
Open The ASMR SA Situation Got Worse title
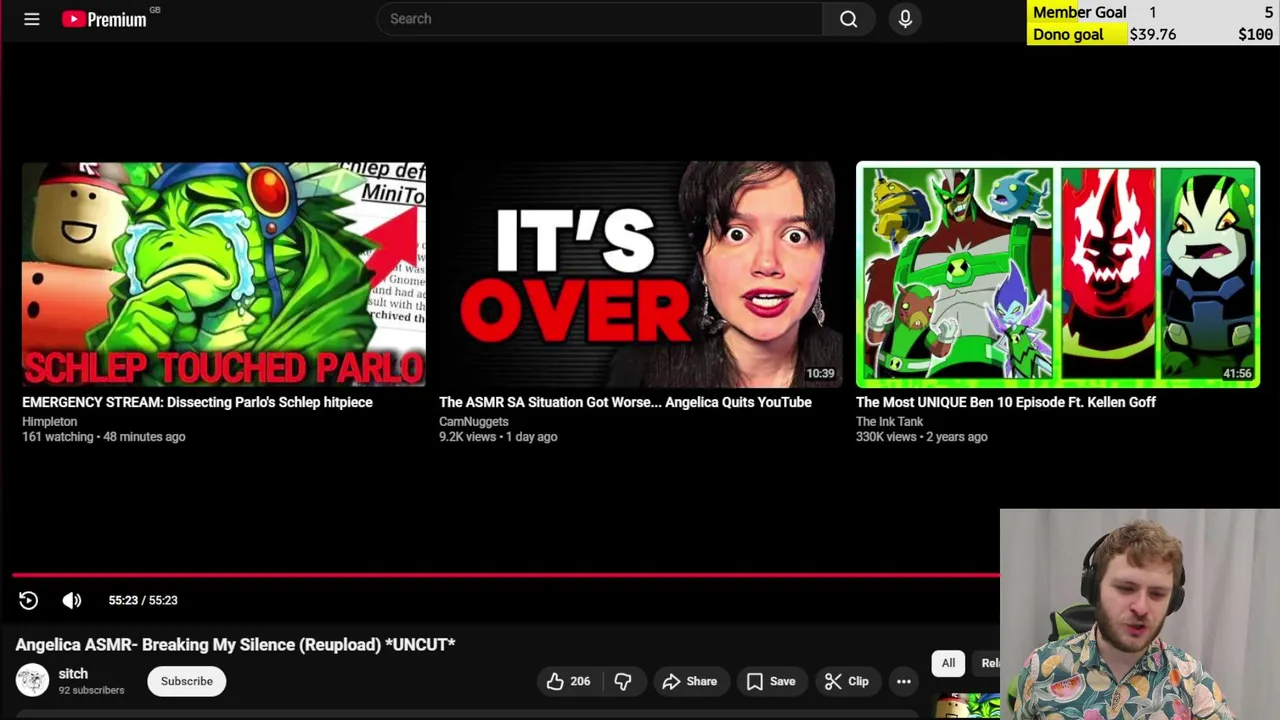[625, 402]
